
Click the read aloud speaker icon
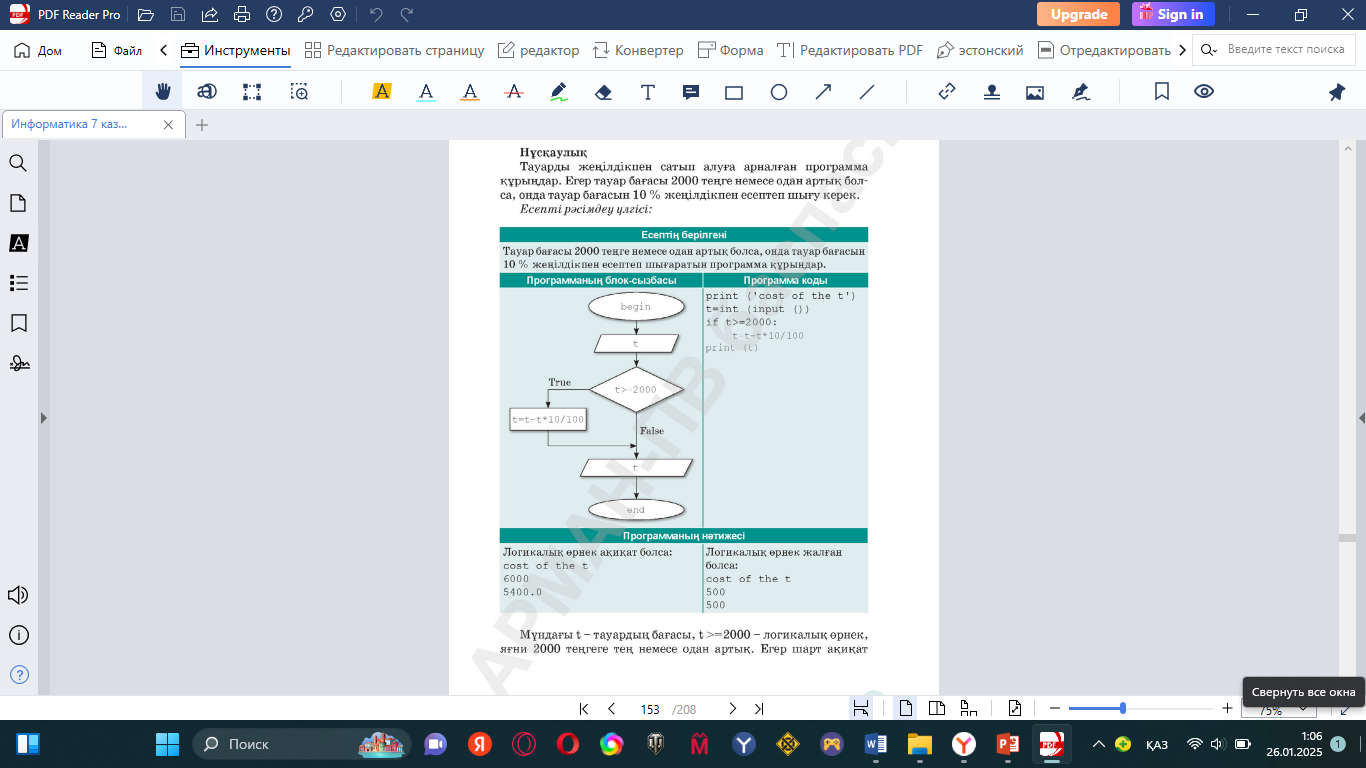coord(18,595)
